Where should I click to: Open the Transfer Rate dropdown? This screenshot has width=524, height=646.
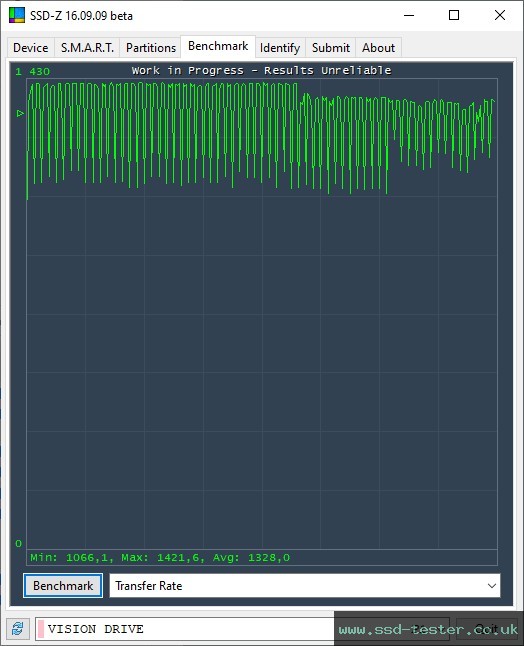click(x=305, y=585)
